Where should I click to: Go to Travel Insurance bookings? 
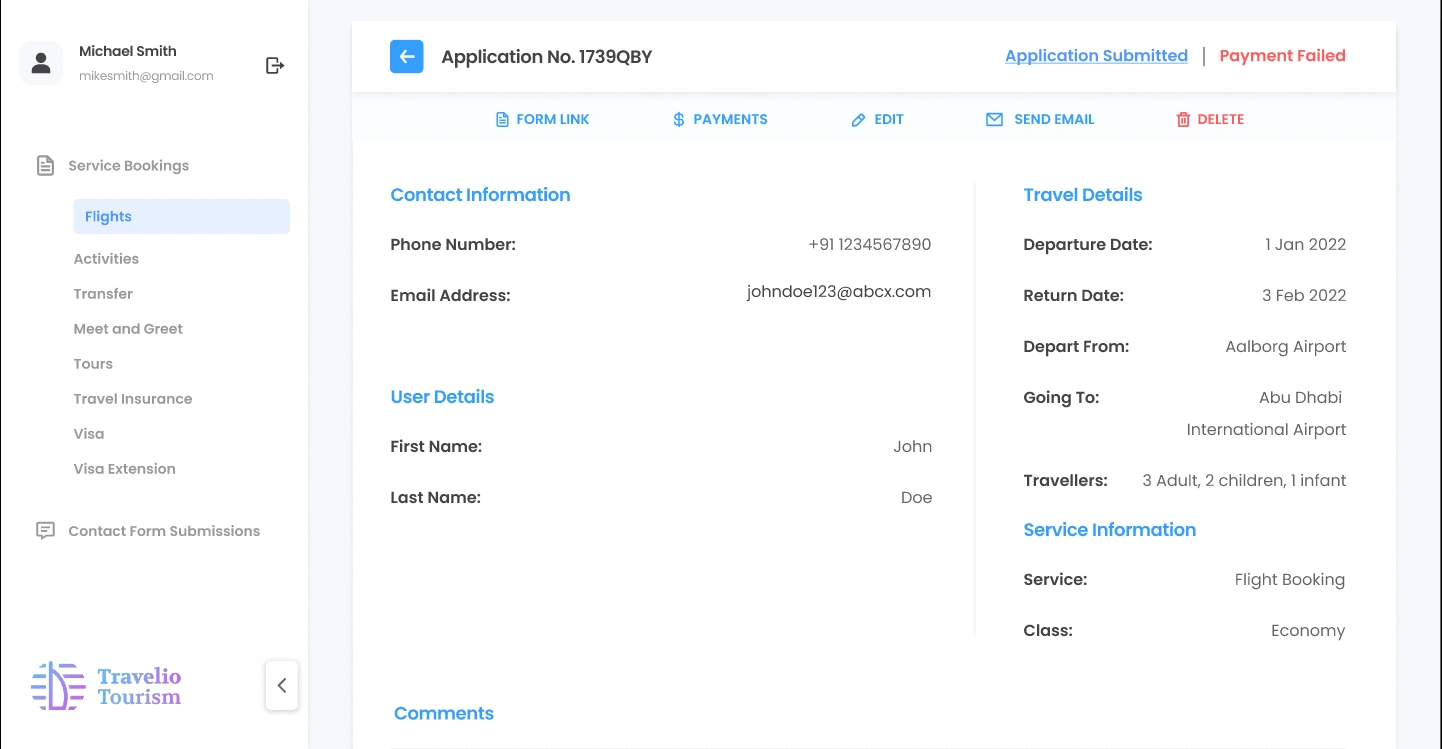(133, 399)
